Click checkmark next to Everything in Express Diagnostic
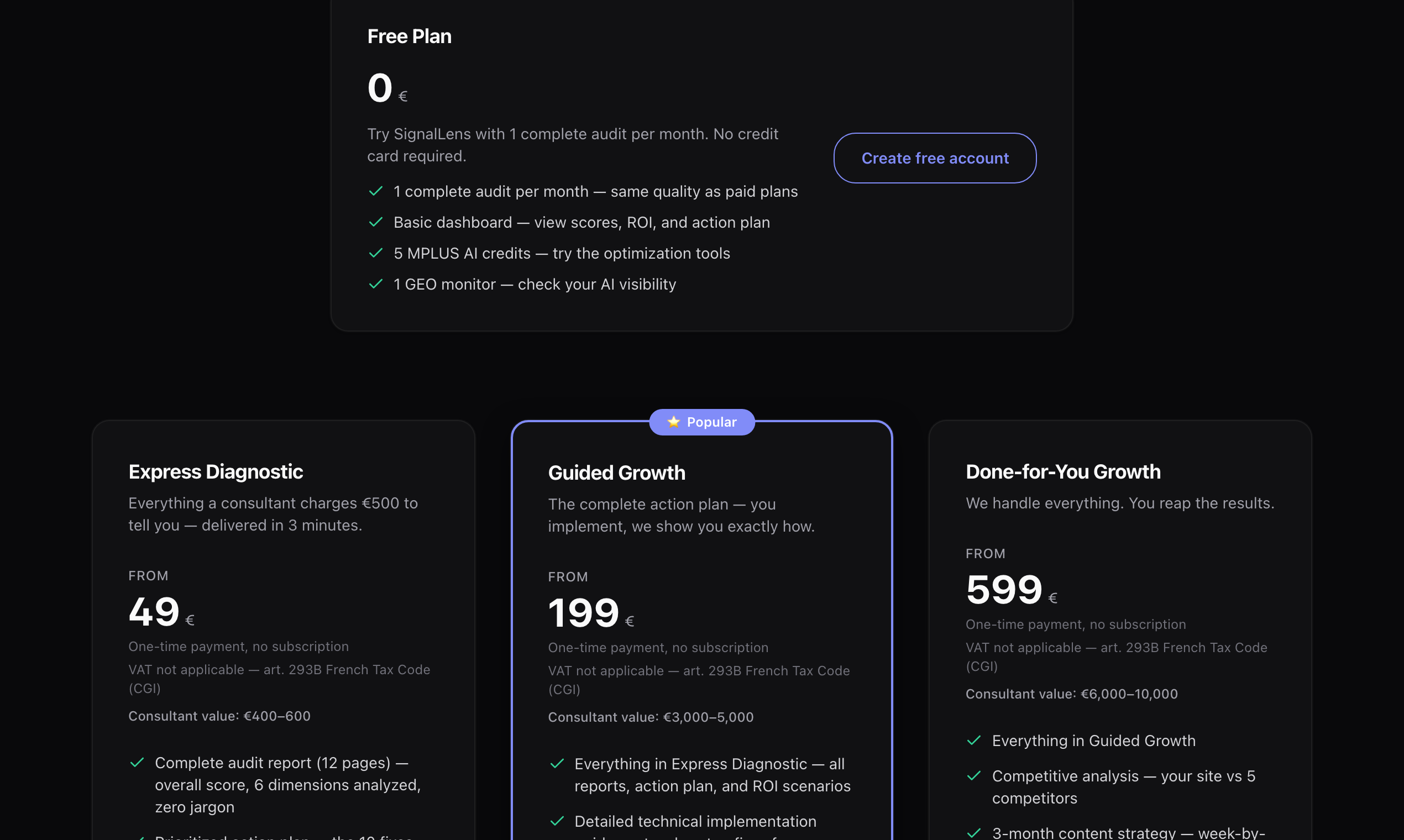The height and width of the screenshot is (840, 1404). coord(557,764)
